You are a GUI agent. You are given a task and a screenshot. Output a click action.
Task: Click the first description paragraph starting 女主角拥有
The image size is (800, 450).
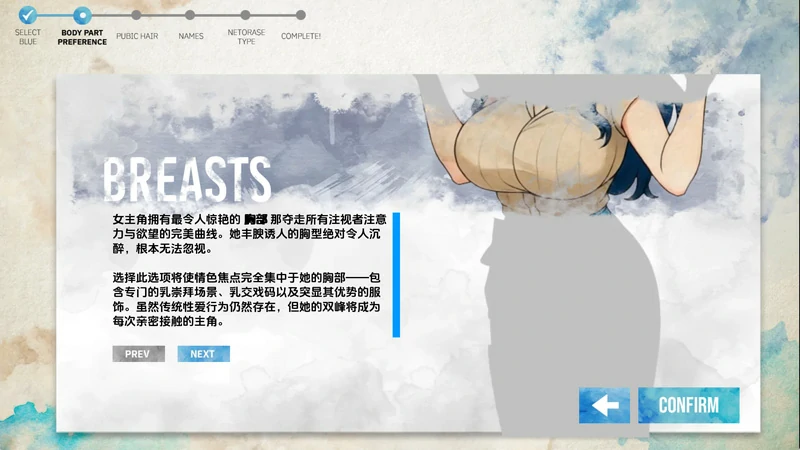click(x=249, y=234)
